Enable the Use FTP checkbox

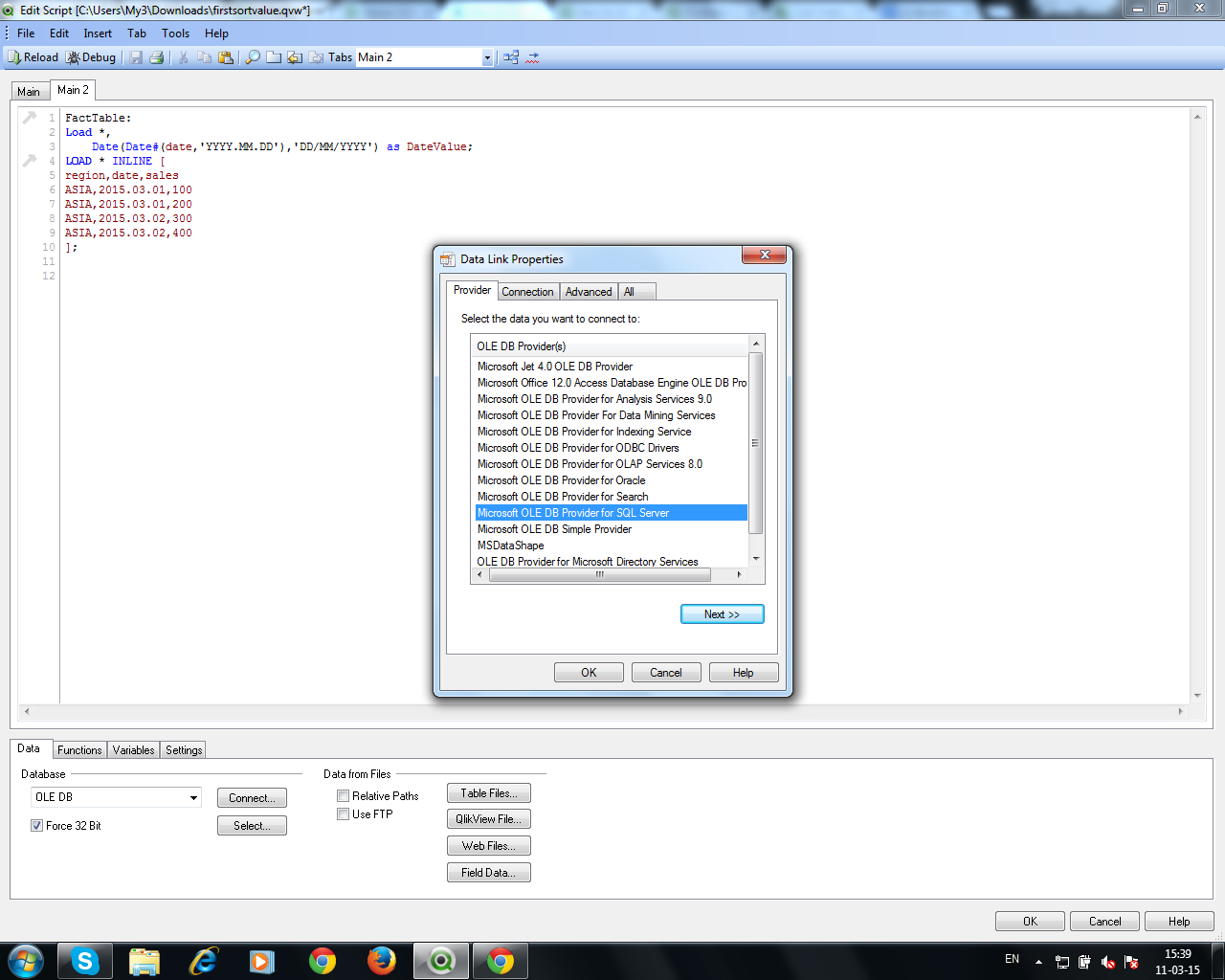(x=343, y=814)
